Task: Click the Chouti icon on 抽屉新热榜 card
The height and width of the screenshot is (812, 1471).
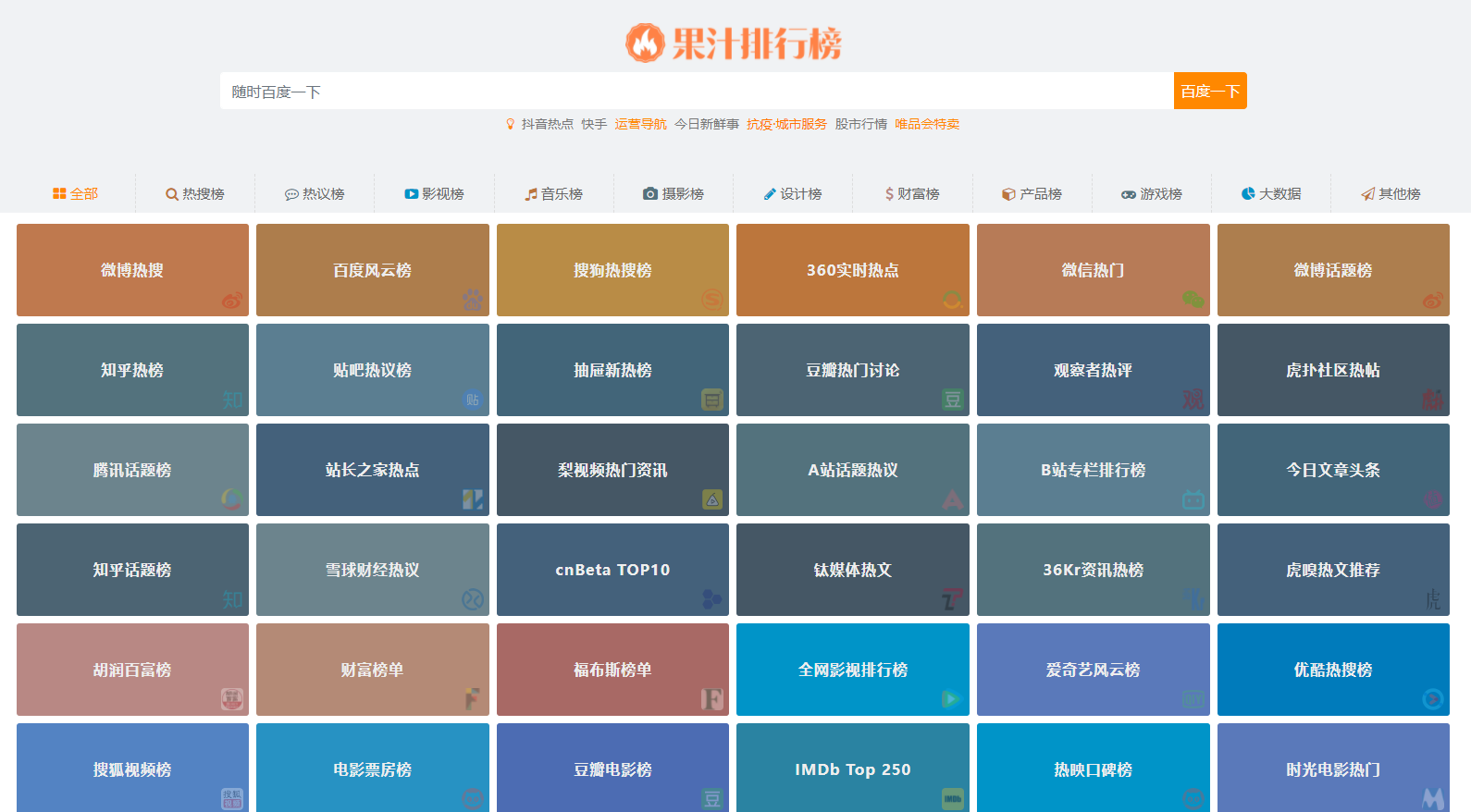Action: [712, 400]
